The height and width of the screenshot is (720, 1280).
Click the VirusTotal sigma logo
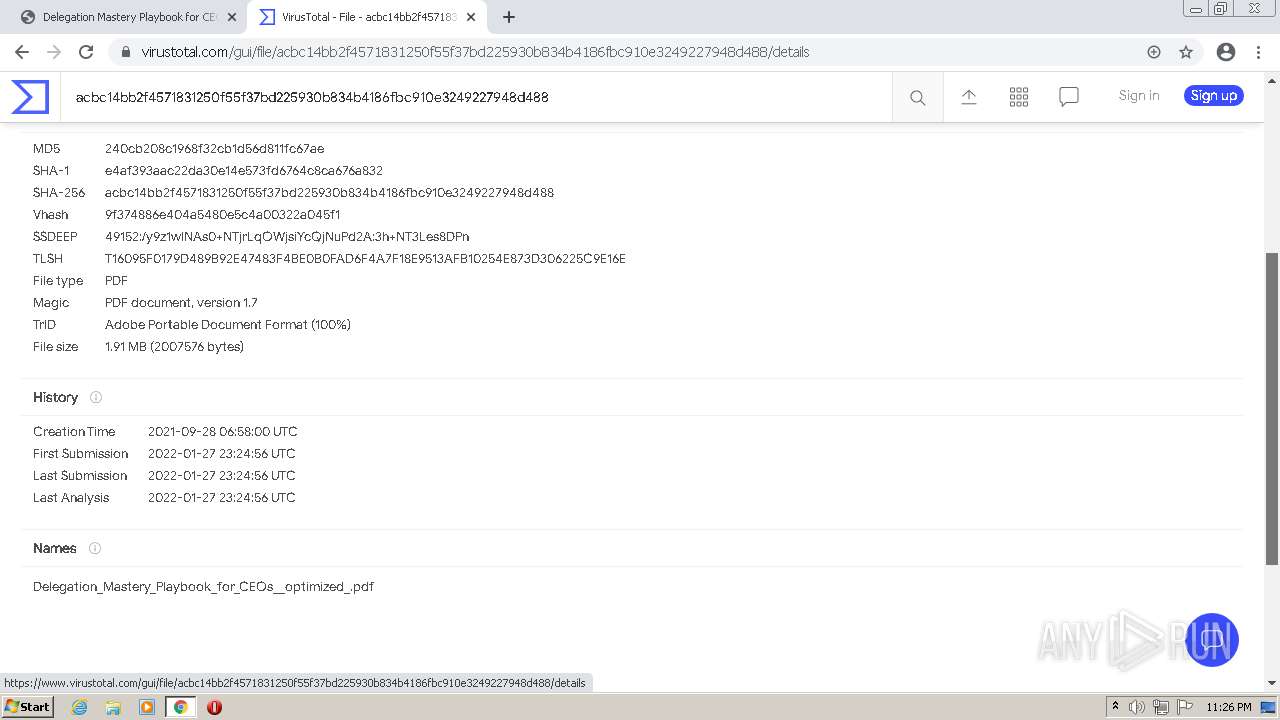pos(30,97)
